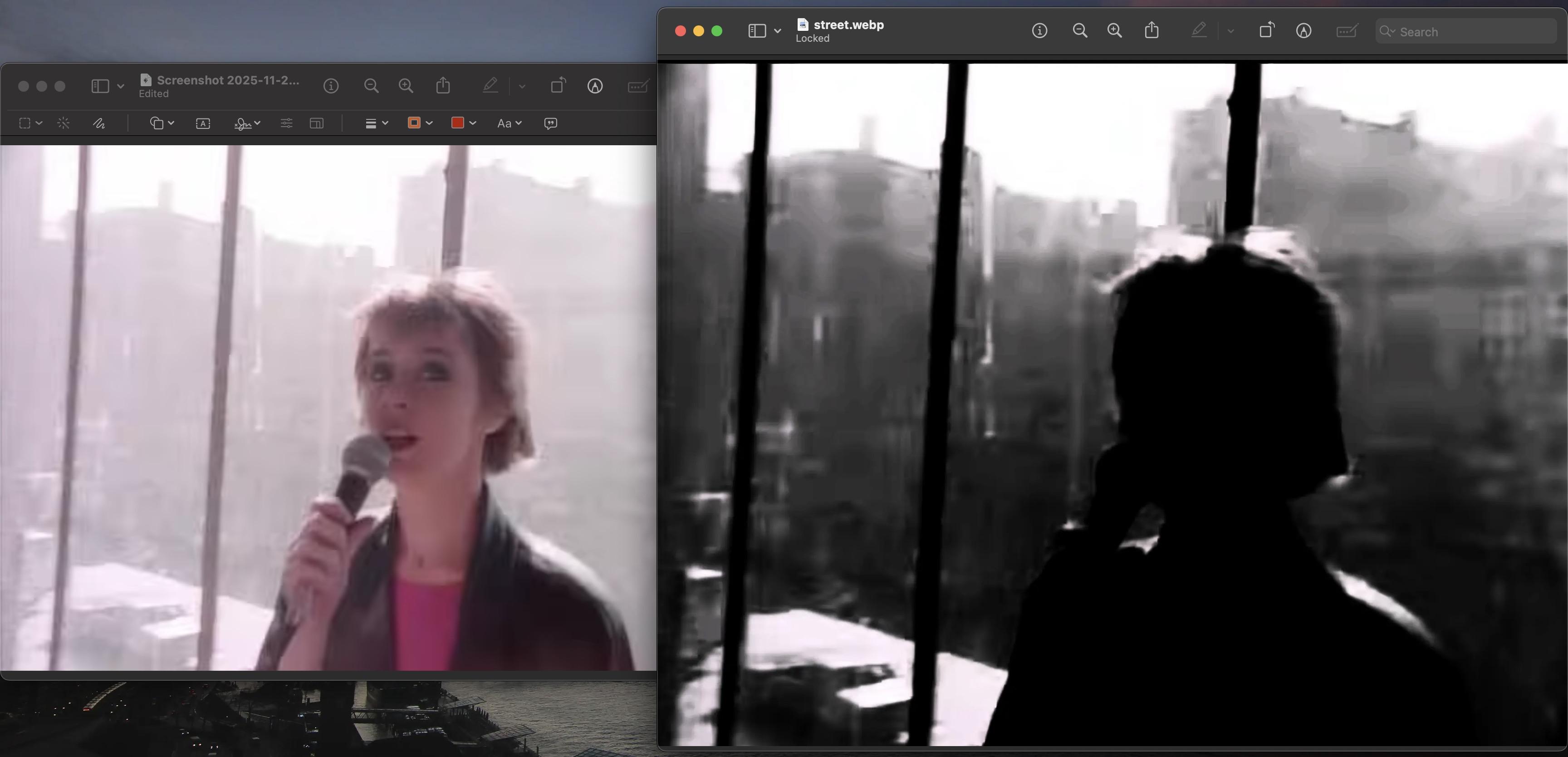Click the Adjust Size icon

click(x=317, y=123)
